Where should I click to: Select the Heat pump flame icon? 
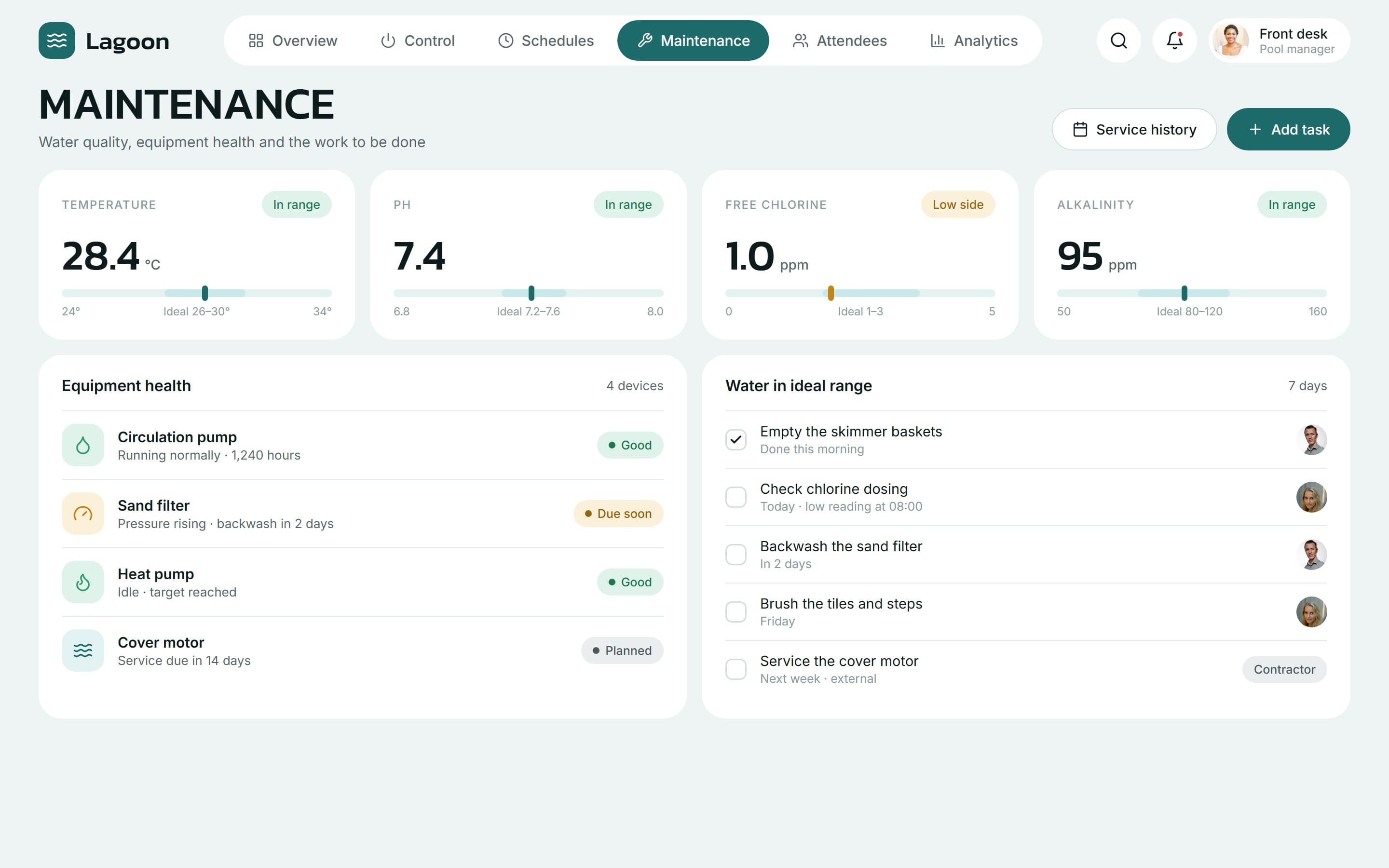82,582
